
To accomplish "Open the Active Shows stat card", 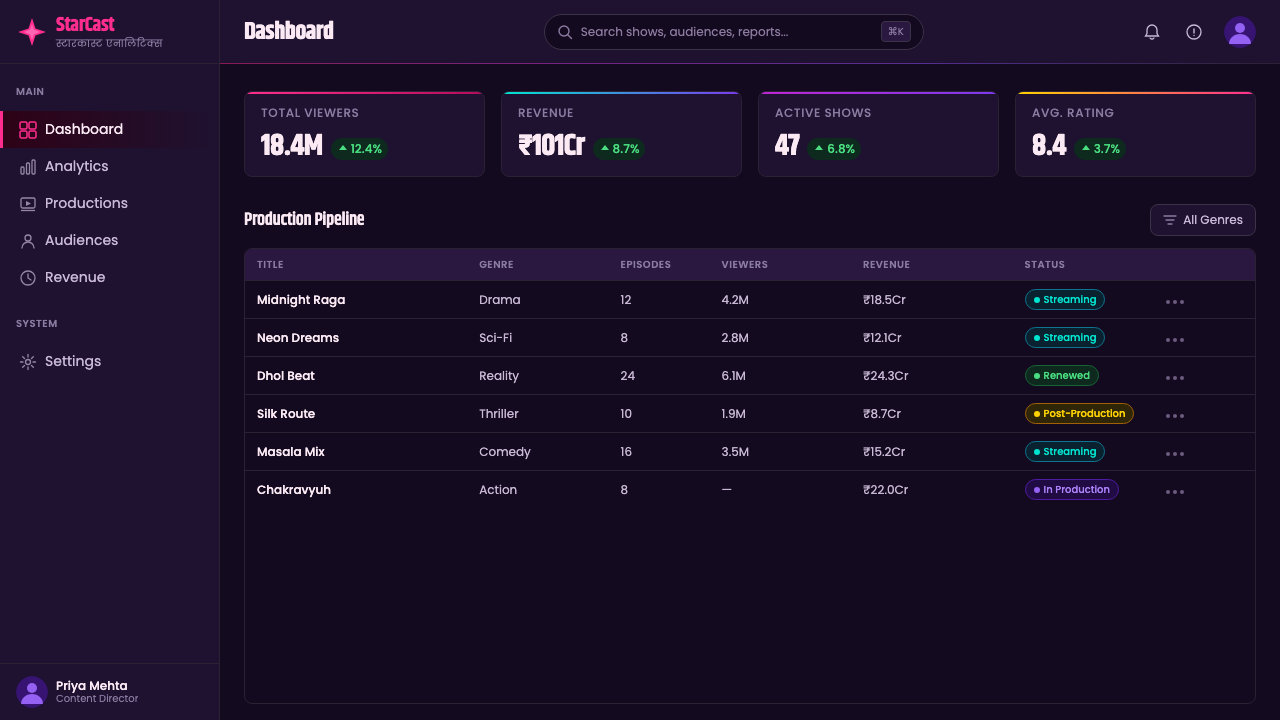I will [878, 134].
